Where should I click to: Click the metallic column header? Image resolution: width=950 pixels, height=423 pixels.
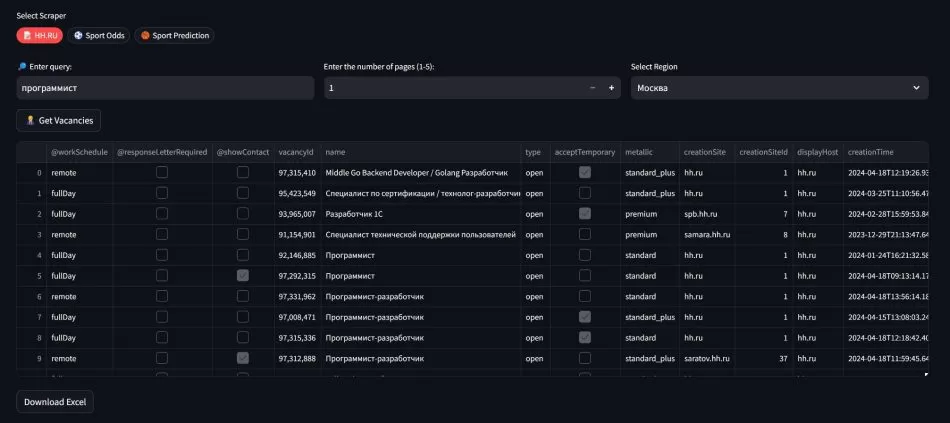pos(639,152)
